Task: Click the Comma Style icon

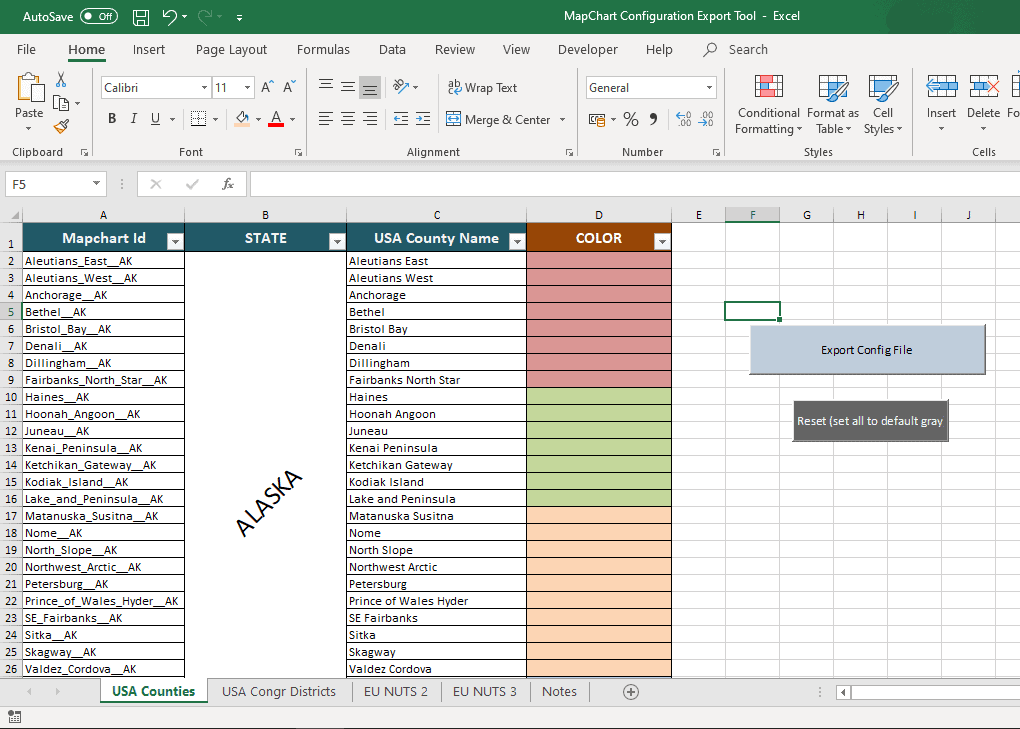Action: (653, 119)
